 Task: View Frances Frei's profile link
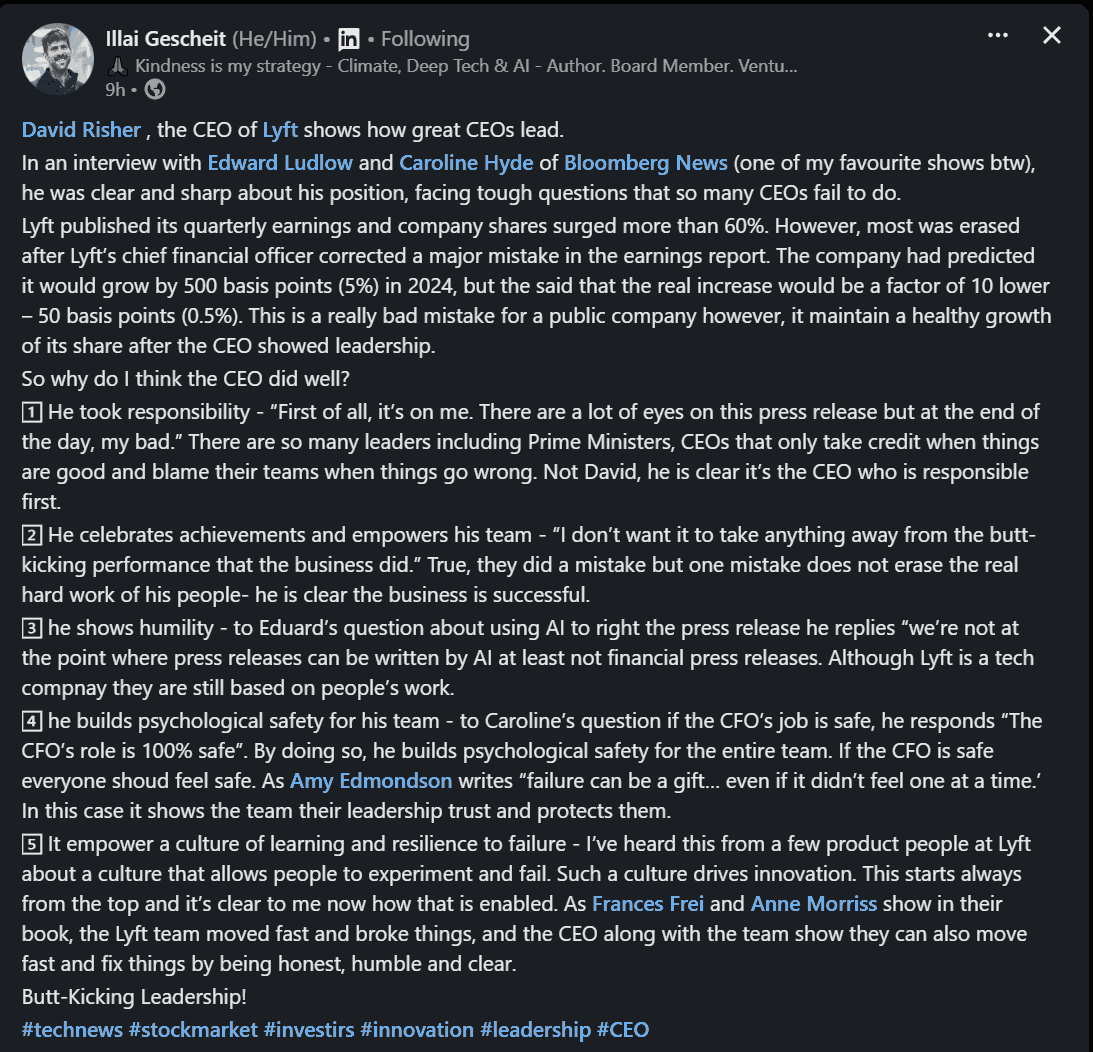coord(648,904)
